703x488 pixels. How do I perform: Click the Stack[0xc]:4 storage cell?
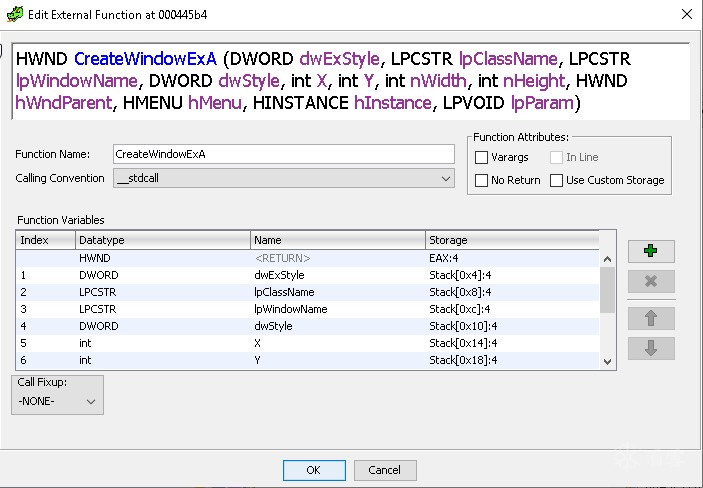coord(512,309)
